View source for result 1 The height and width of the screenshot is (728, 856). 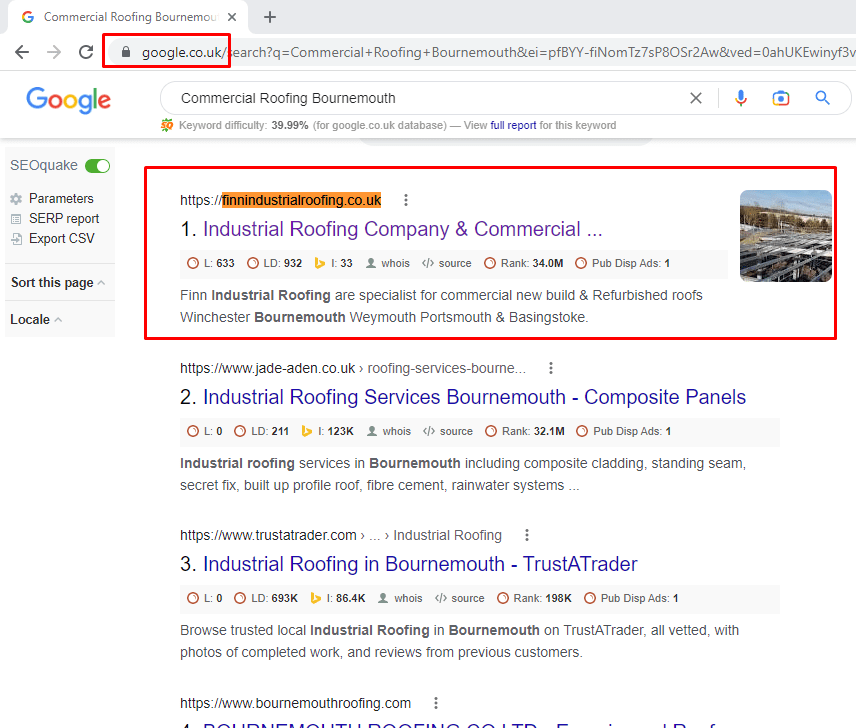447,264
